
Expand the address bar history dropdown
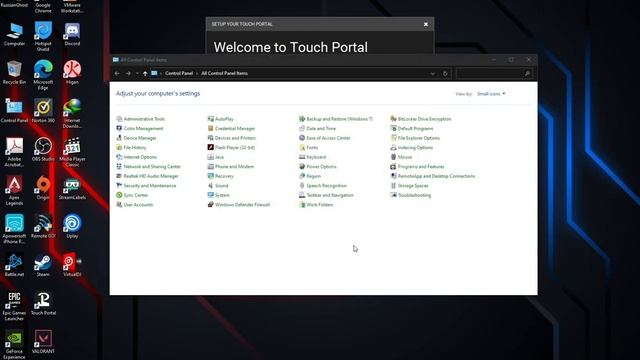coord(433,73)
